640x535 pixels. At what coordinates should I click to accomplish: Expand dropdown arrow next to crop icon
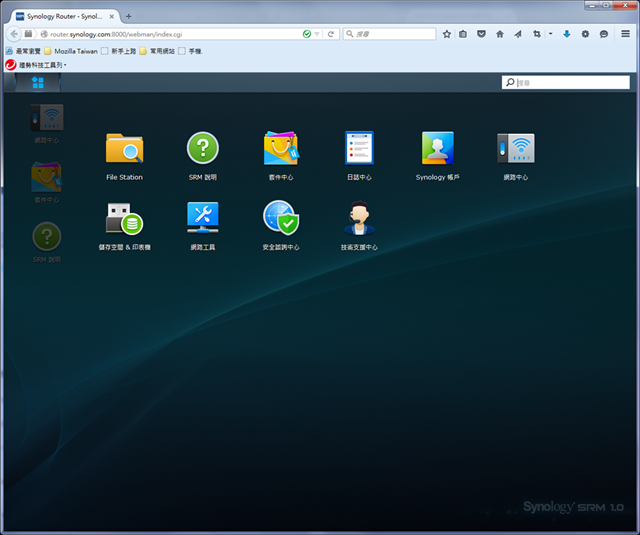pyautogui.click(x=550, y=34)
